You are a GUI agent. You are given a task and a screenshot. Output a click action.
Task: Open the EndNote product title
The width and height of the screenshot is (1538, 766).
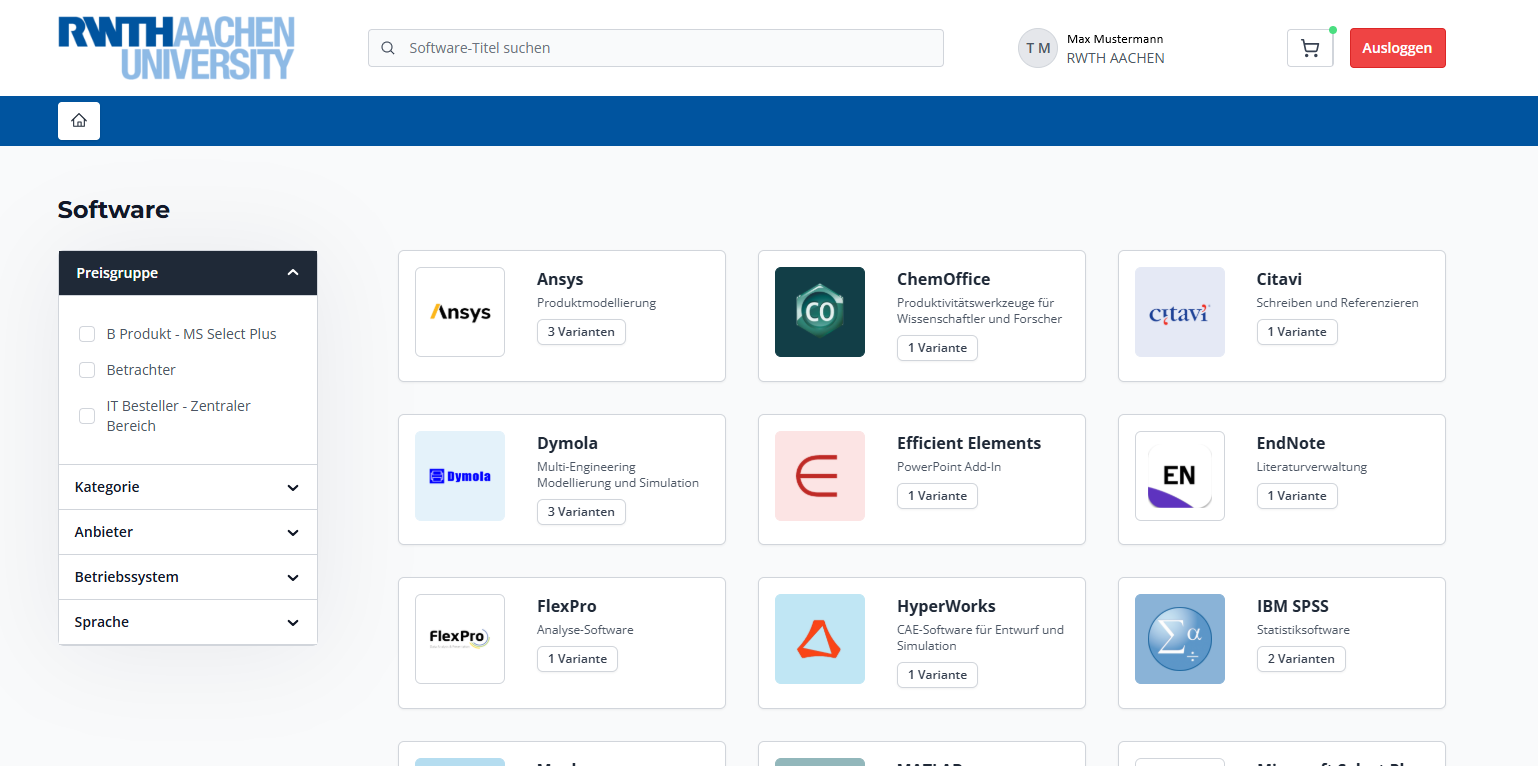[1291, 443]
